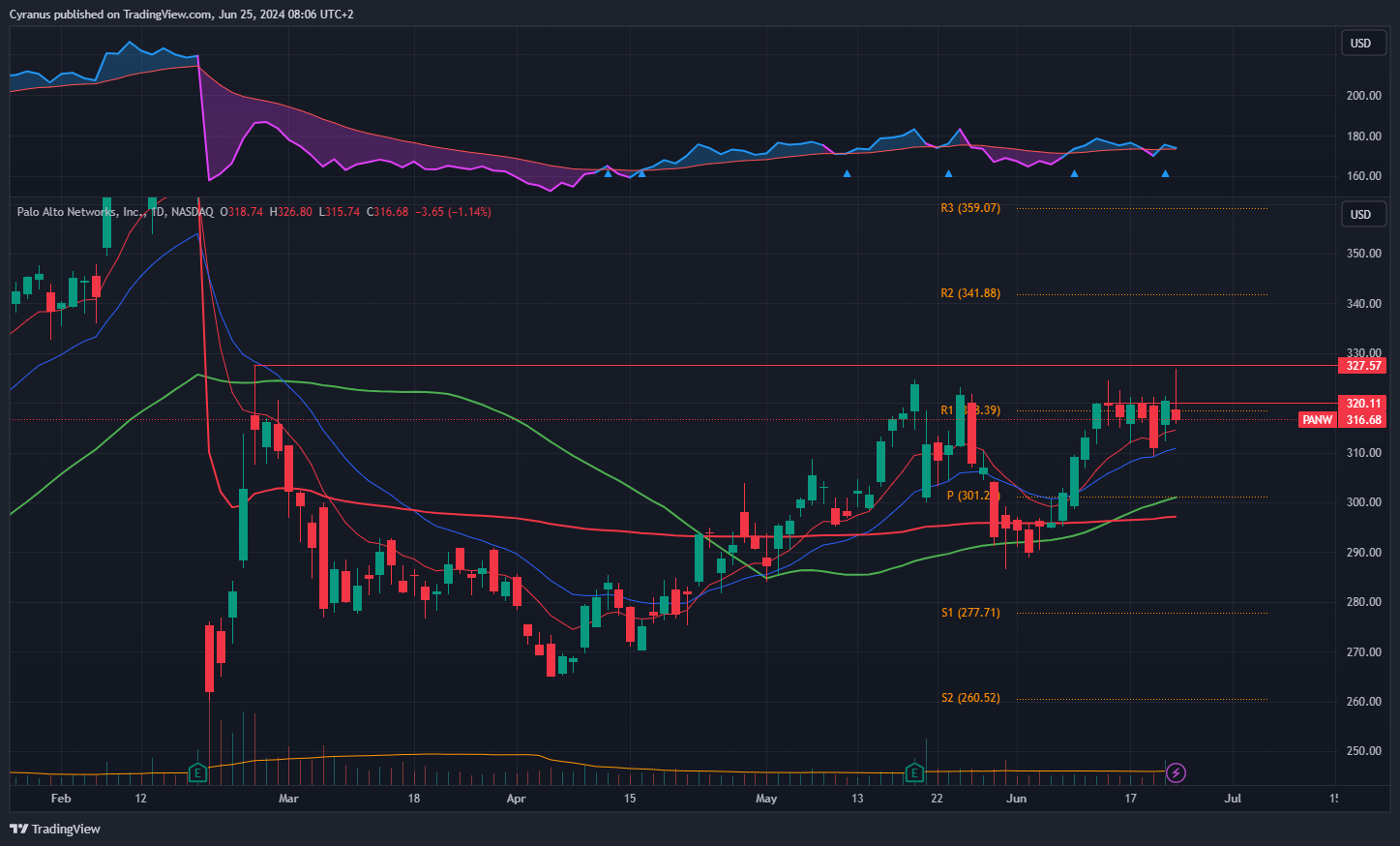Click the 300.00 price axis label
Image resolution: width=1400 pixels, height=846 pixels.
coord(1364,502)
